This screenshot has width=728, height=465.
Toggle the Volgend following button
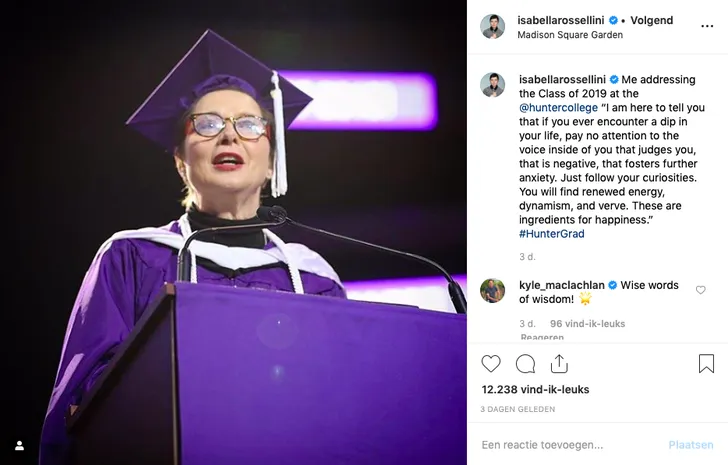point(651,20)
